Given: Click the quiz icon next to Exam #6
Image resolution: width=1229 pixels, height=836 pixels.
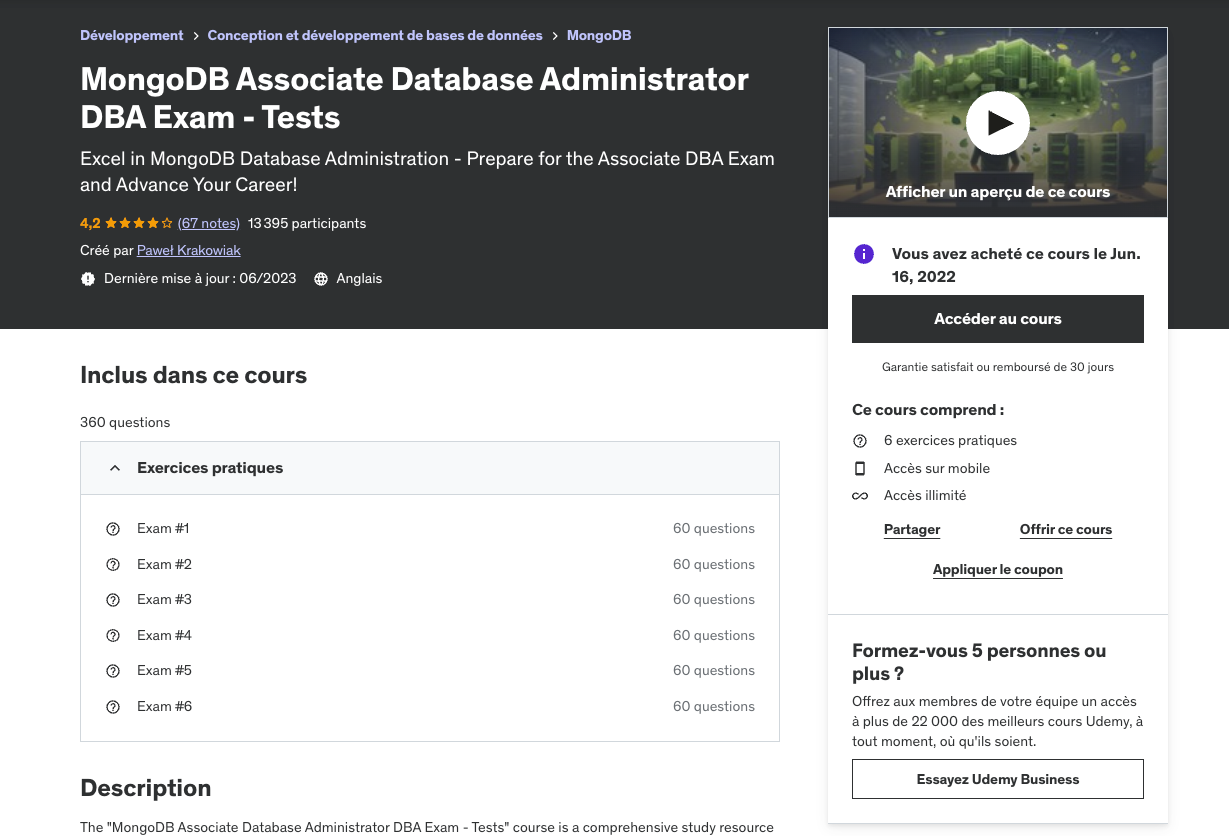Looking at the screenshot, I should pos(113,707).
